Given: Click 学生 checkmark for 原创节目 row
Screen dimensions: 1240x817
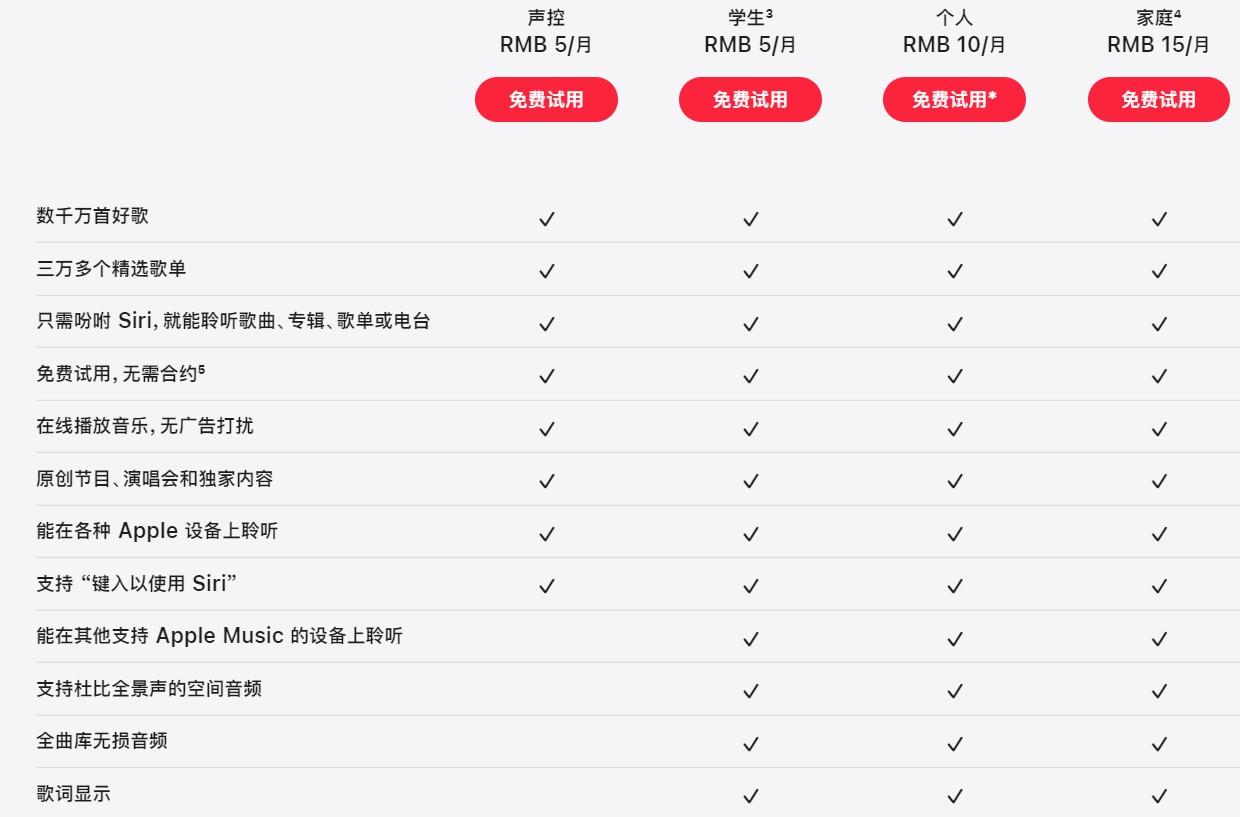Looking at the screenshot, I should coord(751,481).
